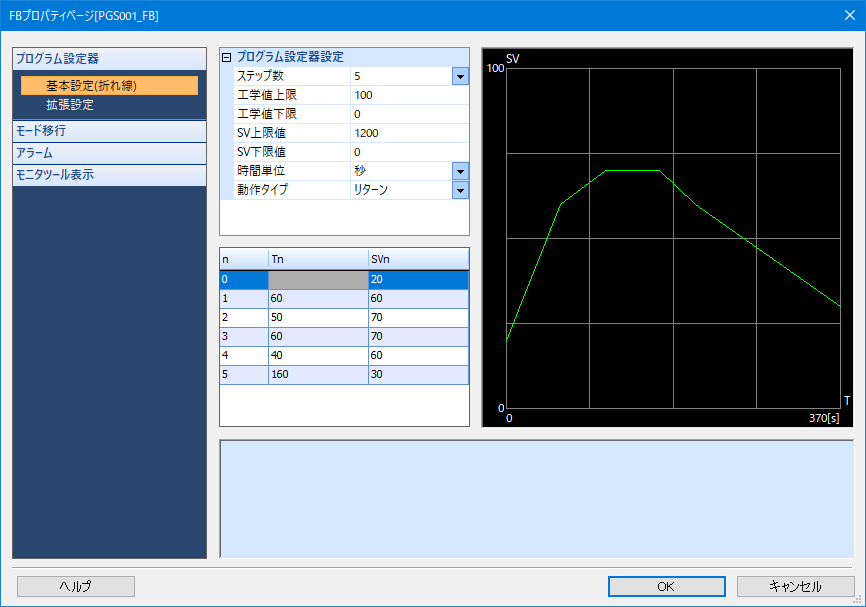Open the モニタツール表示 section
This screenshot has width=866, height=607.
pyautogui.click(x=109, y=175)
